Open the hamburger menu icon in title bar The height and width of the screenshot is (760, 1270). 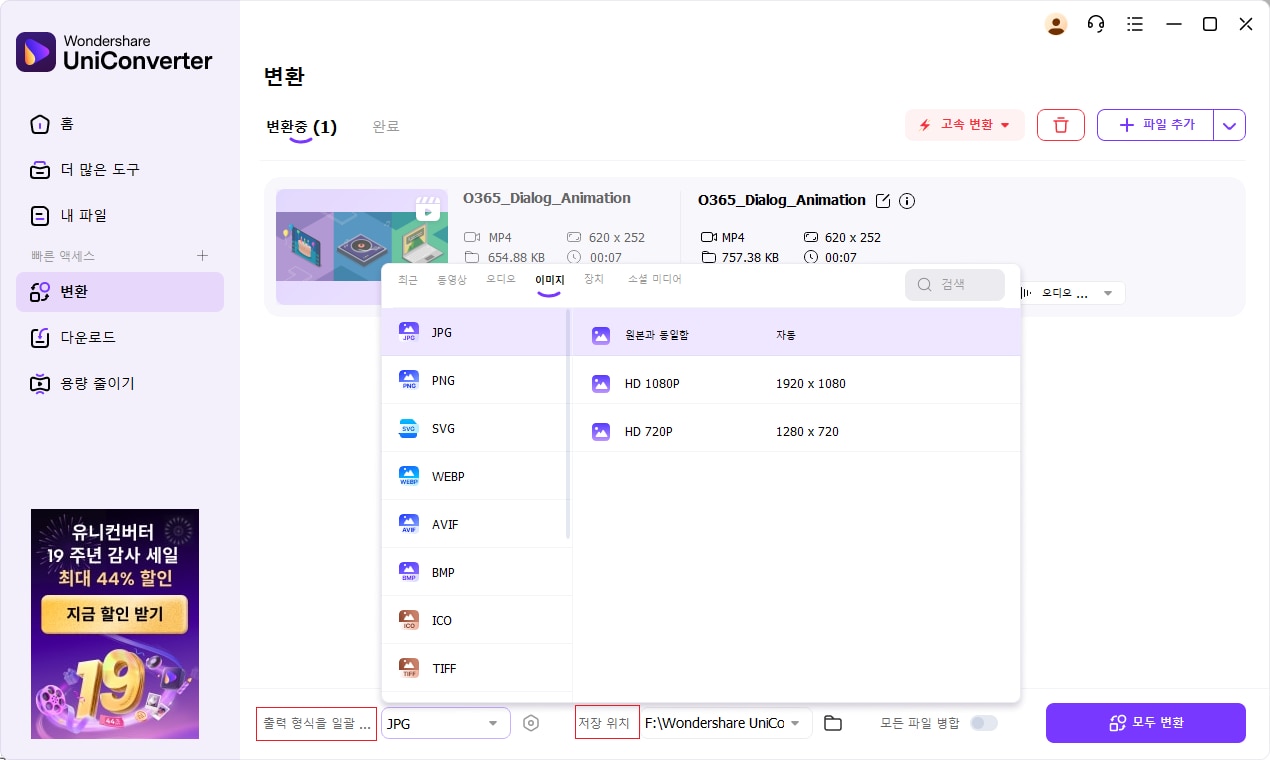point(1134,24)
